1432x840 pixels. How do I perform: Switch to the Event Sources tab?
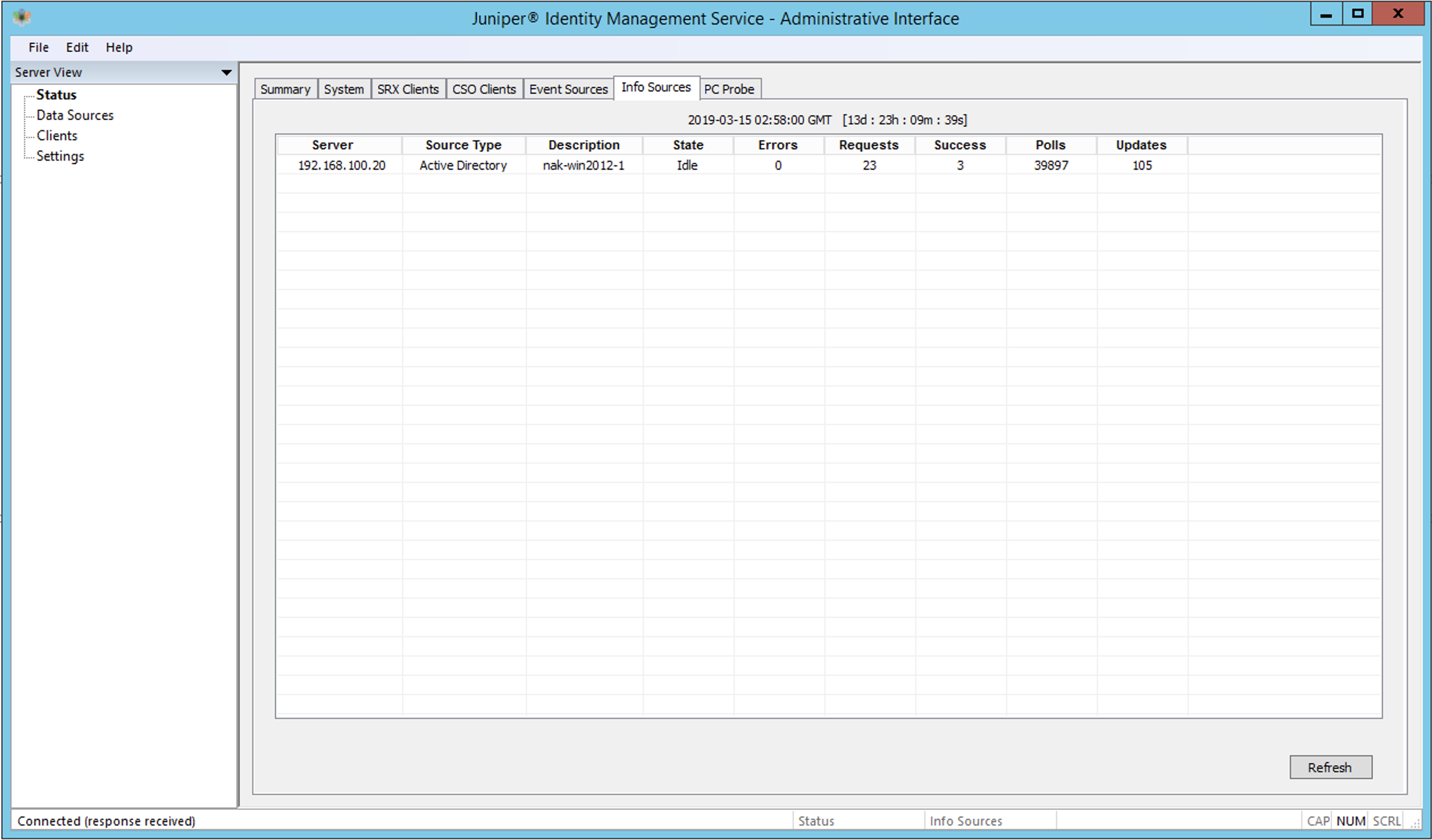(568, 89)
